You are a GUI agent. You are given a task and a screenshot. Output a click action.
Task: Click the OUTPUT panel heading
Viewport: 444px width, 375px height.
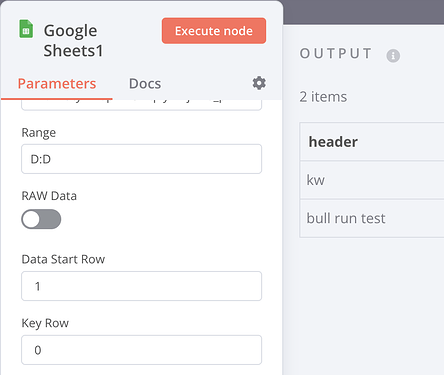336,54
